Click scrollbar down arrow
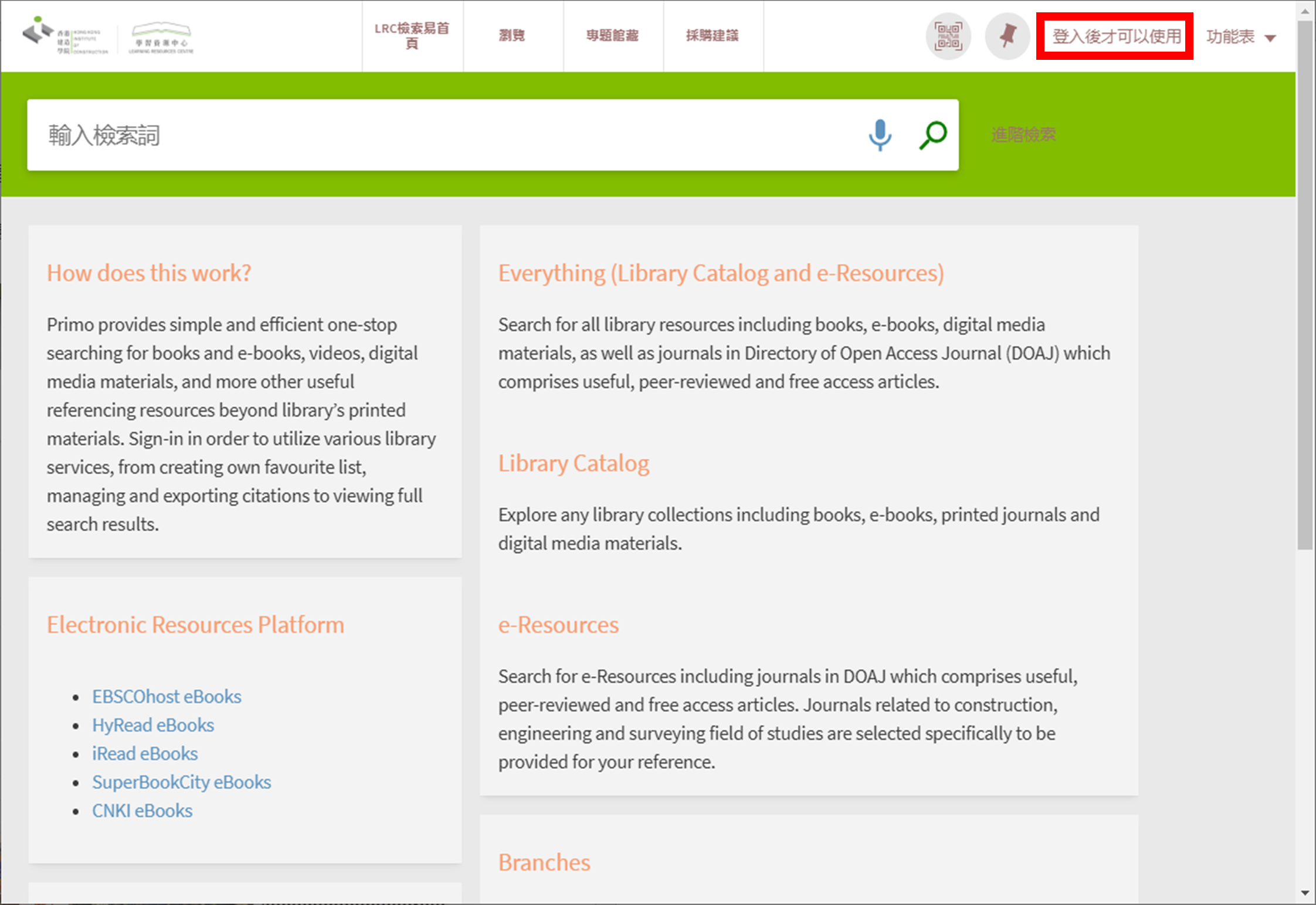 pyautogui.click(x=1305, y=893)
